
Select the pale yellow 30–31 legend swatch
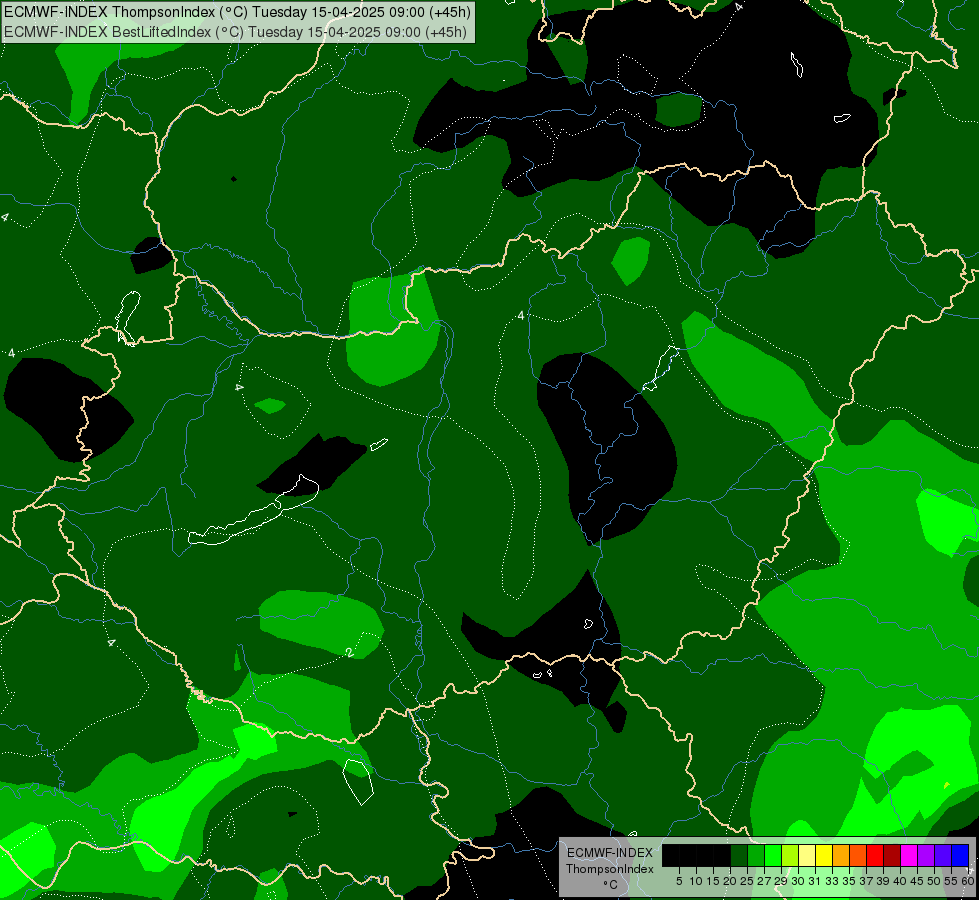pyautogui.click(x=807, y=855)
